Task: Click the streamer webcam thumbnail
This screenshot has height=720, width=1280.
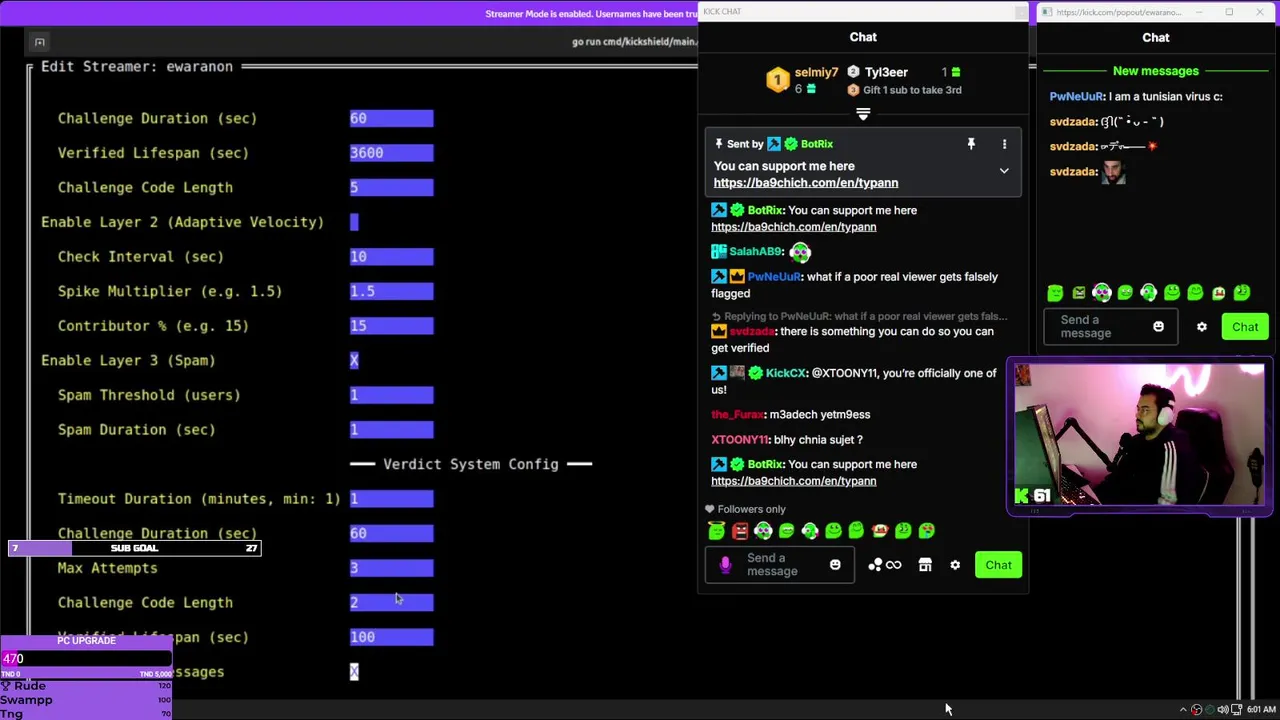Action: tap(1139, 436)
